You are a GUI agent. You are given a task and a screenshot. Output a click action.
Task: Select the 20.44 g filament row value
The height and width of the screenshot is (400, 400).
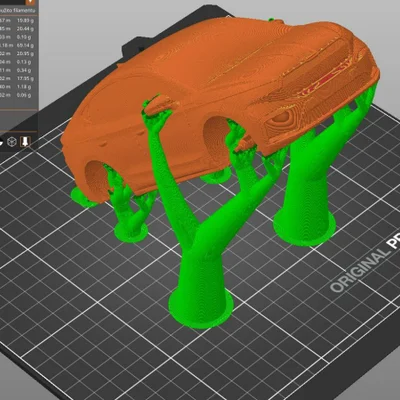click(25, 28)
